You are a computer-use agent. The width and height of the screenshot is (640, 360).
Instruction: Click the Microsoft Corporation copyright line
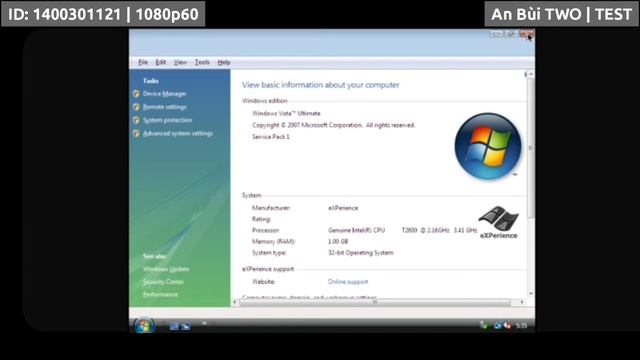tap(333, 125)
